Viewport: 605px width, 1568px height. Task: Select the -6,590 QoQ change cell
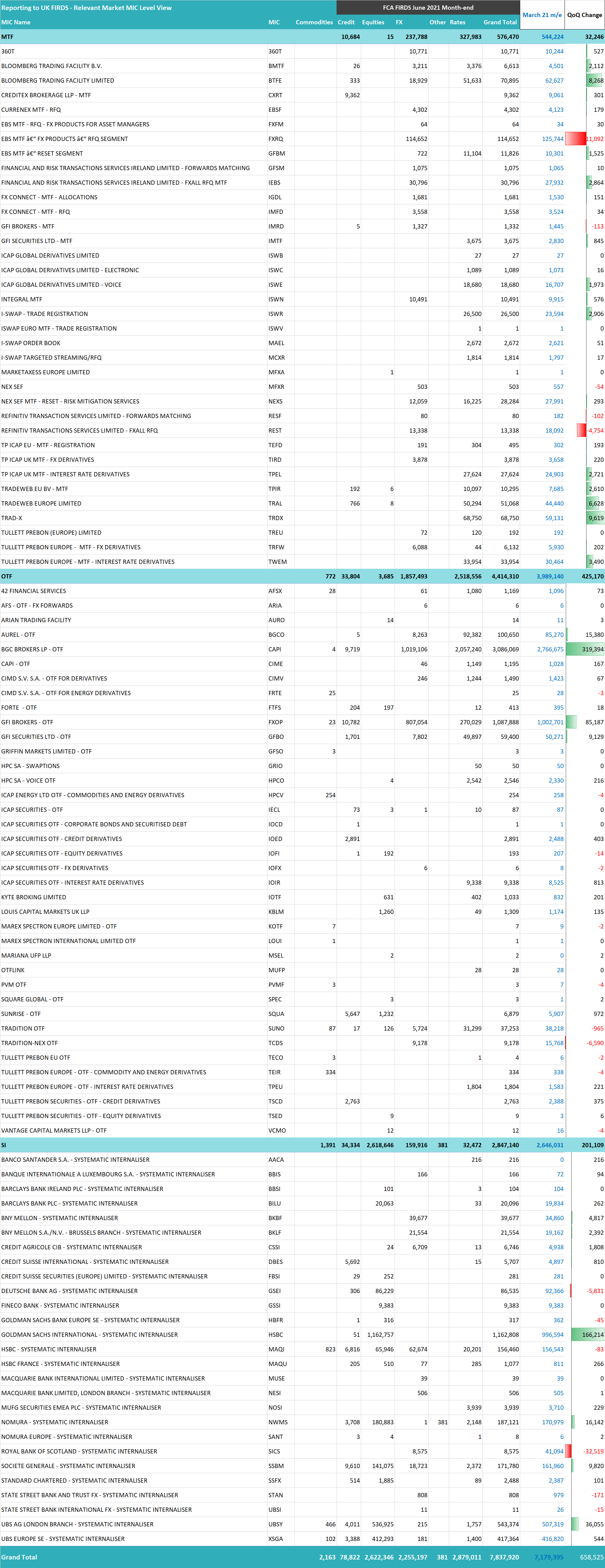click(x=585, y=1043)
